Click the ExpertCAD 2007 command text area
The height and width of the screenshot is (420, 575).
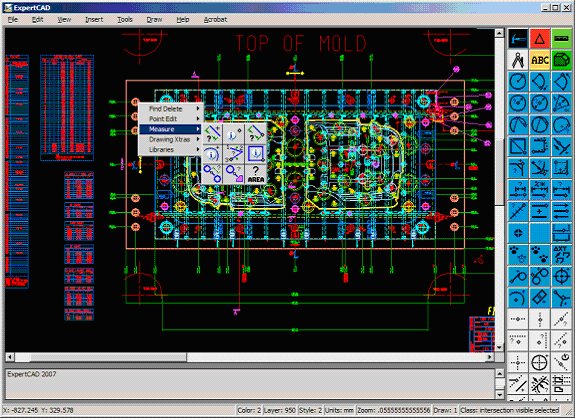(x=249, y=384)
